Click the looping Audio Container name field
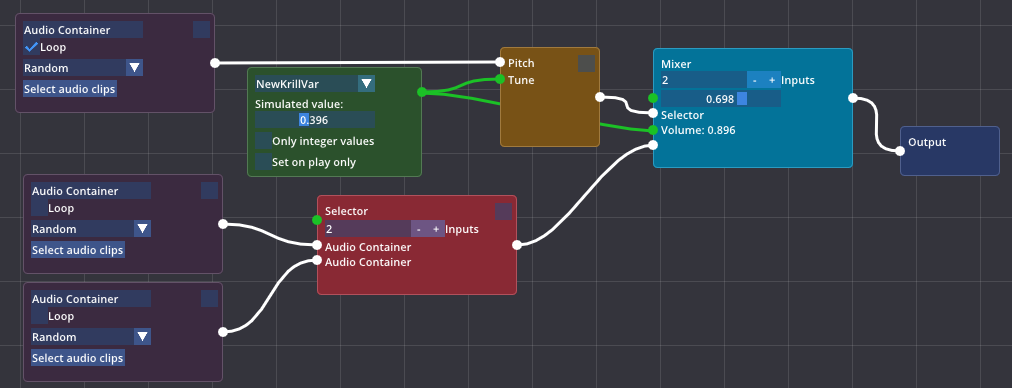The image size is (1012, 388). [x=83, y=30]
